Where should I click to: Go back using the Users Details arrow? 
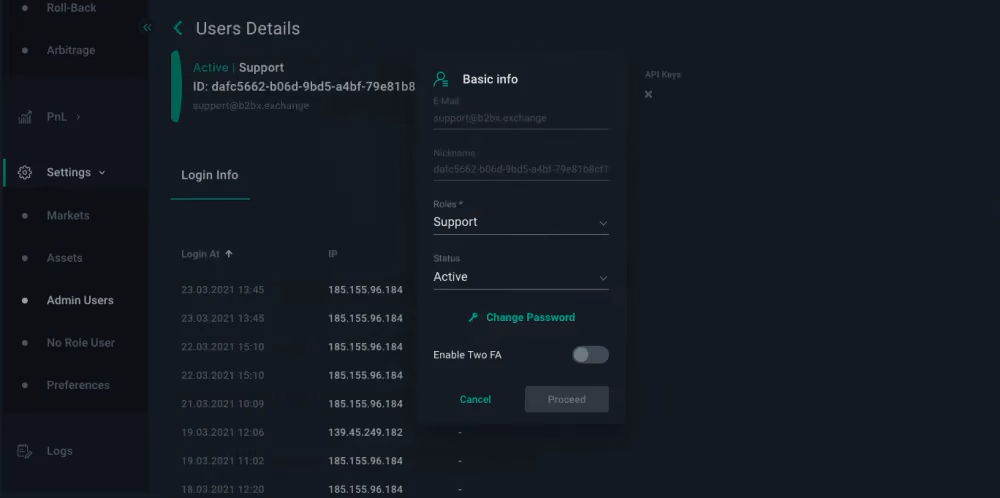point(178,28)
